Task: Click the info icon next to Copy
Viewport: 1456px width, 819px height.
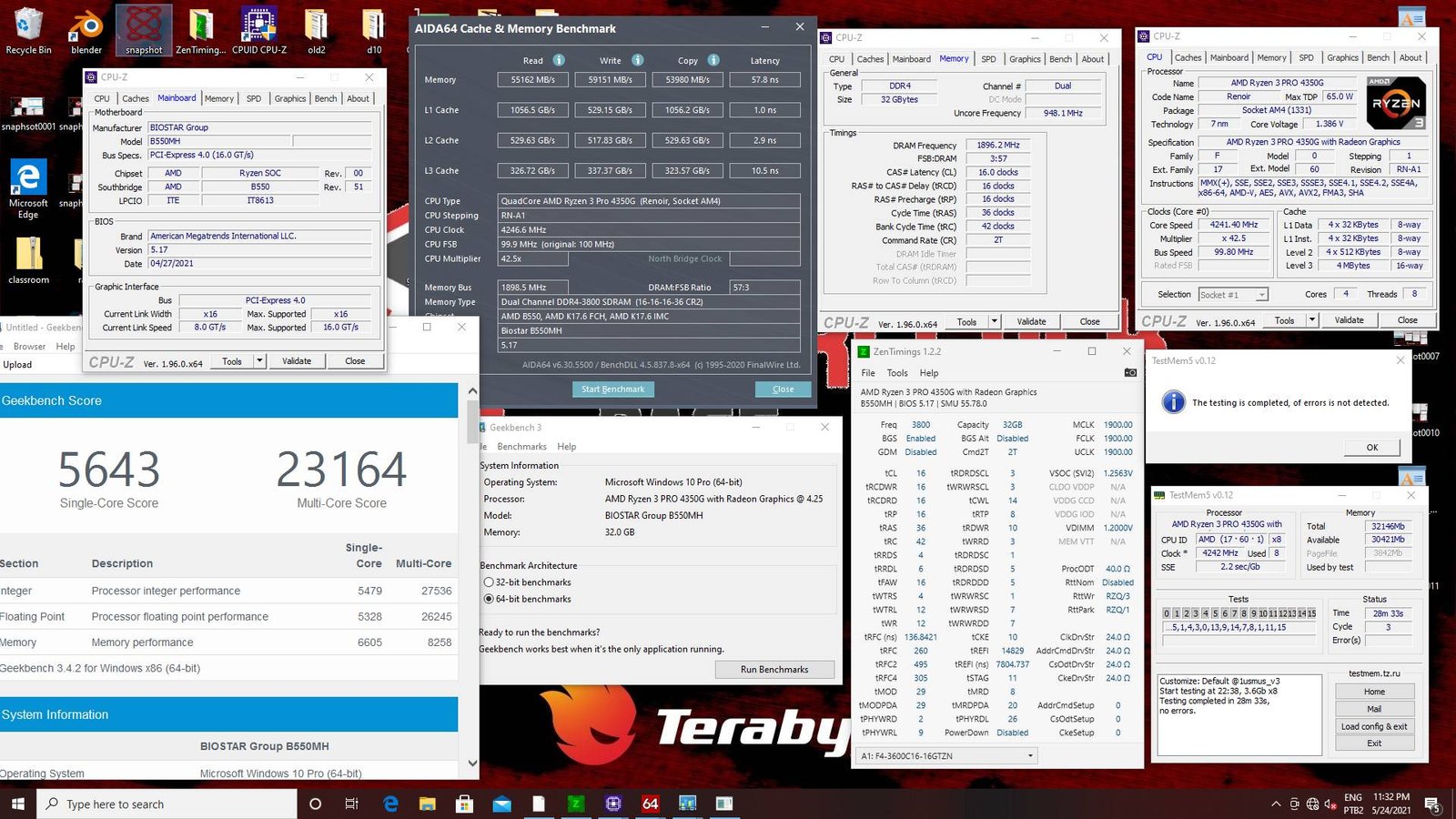Action: [x=713, y=60]
